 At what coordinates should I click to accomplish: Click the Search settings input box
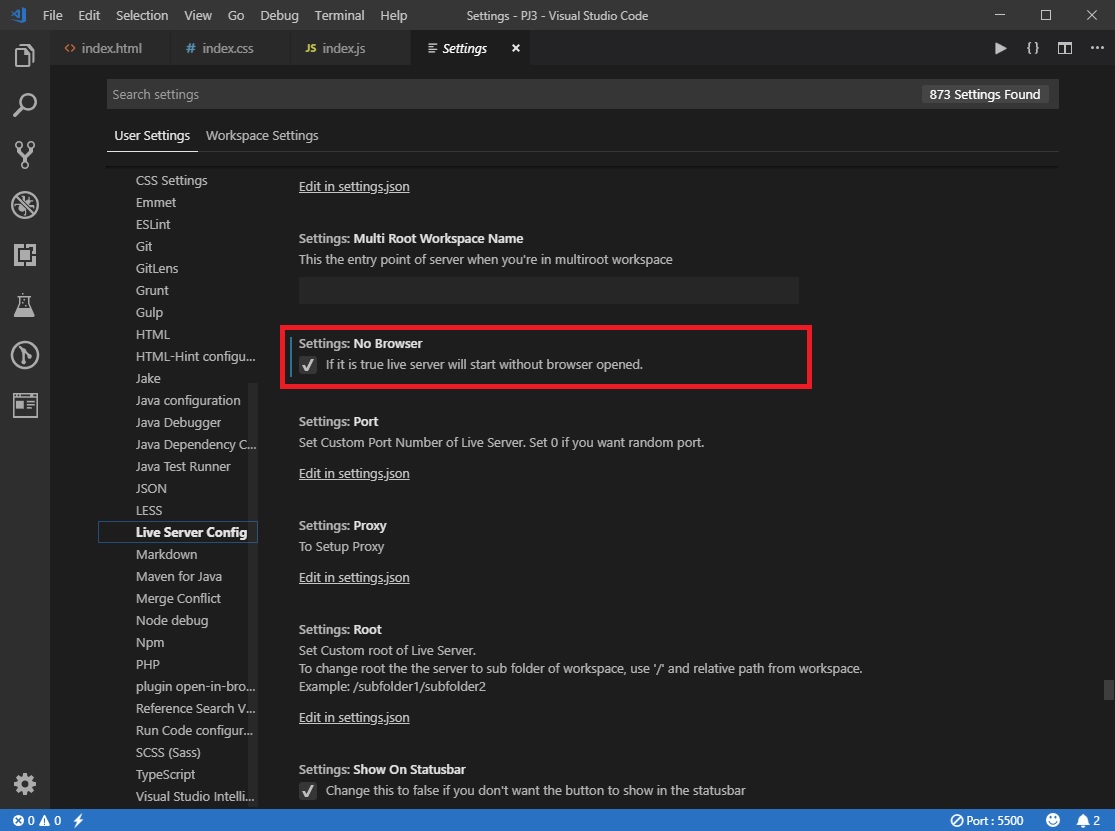pyautogui.click(x=512, y=95)
